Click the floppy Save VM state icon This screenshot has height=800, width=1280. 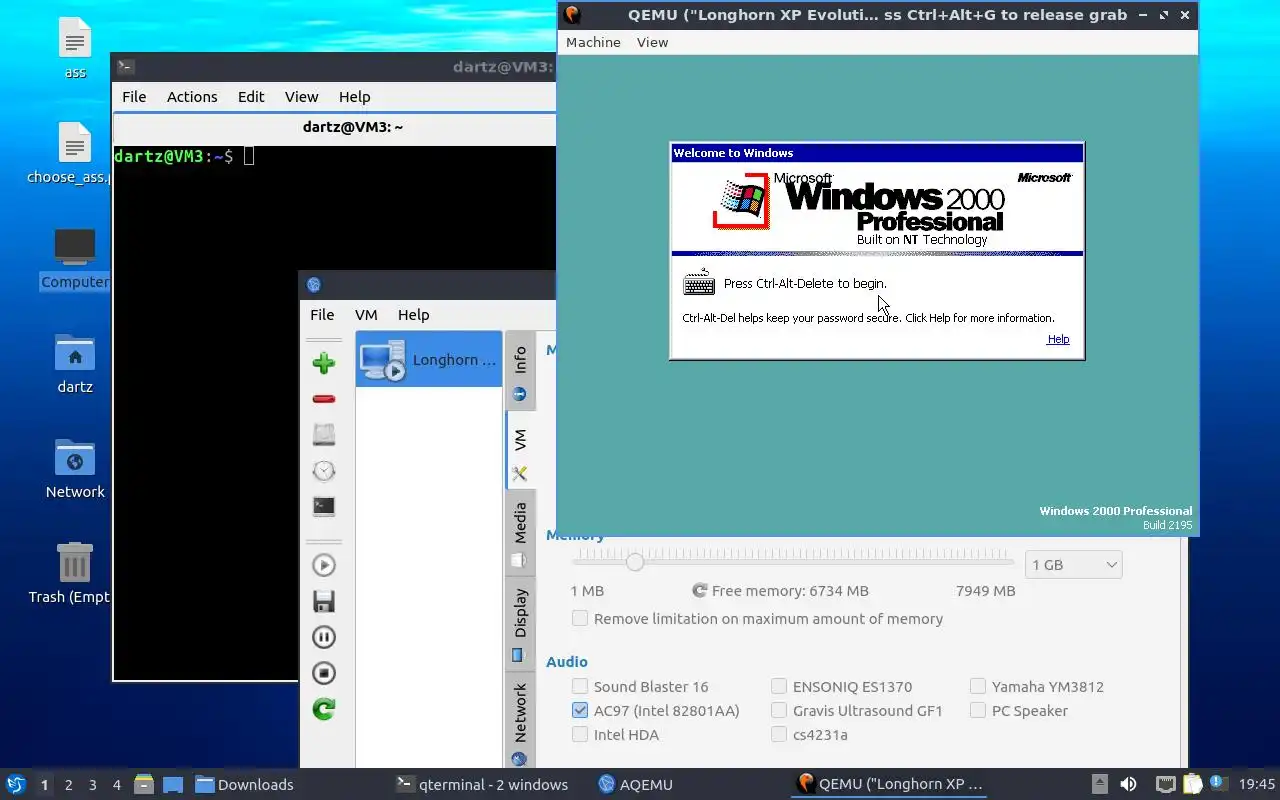click(323, 601)
